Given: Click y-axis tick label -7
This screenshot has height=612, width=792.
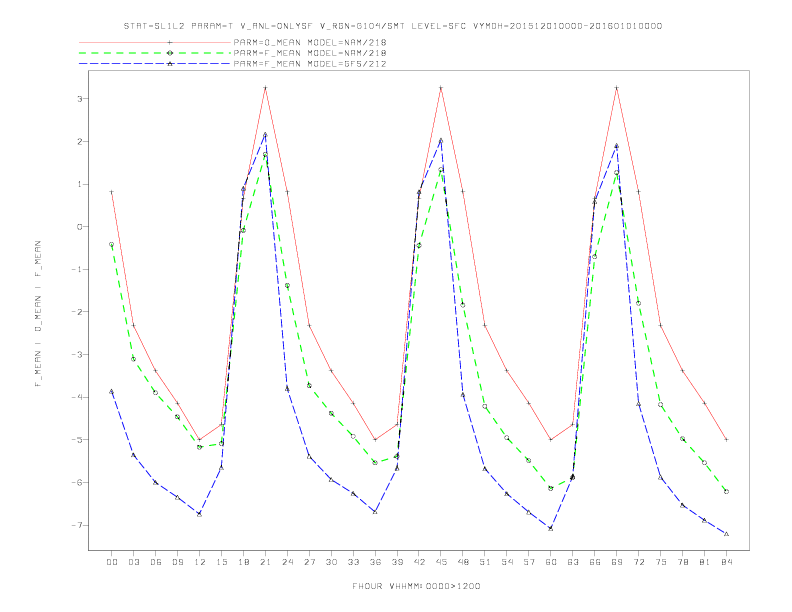Looking at the screenshot, I should pos(77,525).
